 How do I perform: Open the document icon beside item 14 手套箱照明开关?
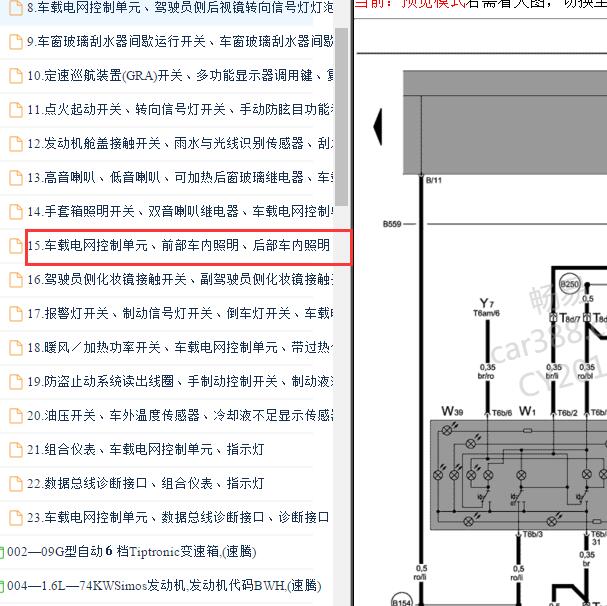[x=15, y=212]
